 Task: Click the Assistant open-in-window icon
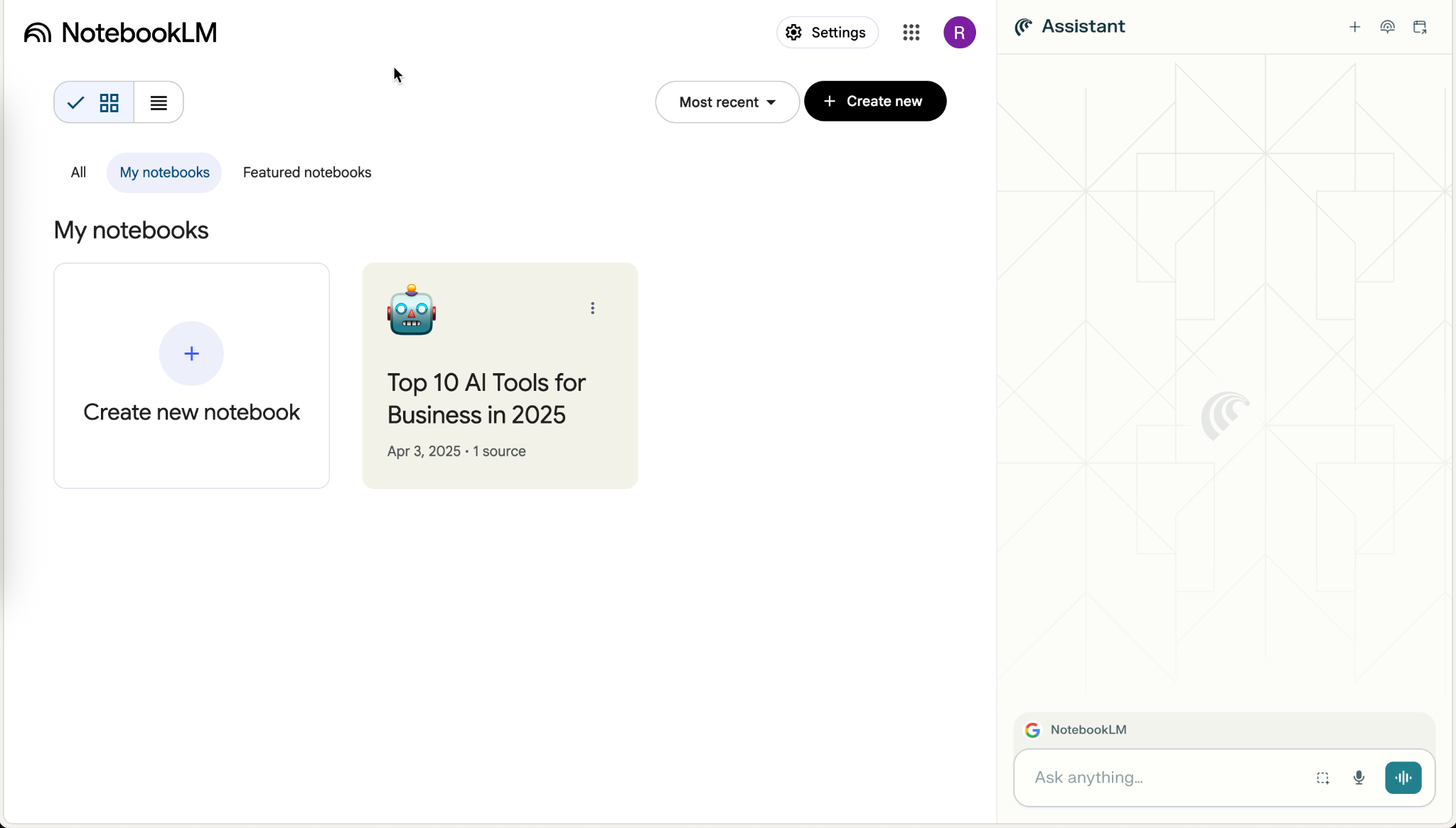click(x=1420, y=27)
